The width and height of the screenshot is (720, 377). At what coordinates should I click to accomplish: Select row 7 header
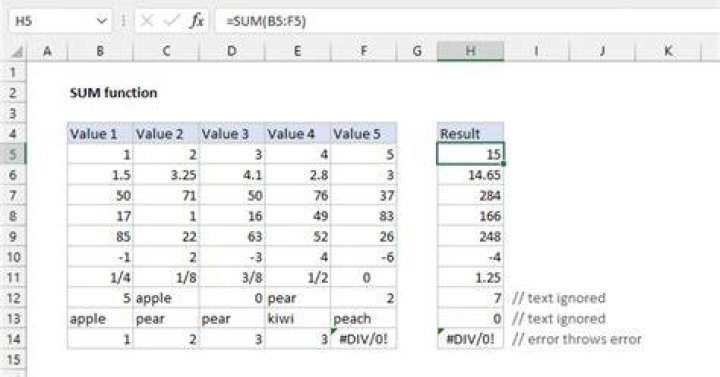(x=13, y=196)
